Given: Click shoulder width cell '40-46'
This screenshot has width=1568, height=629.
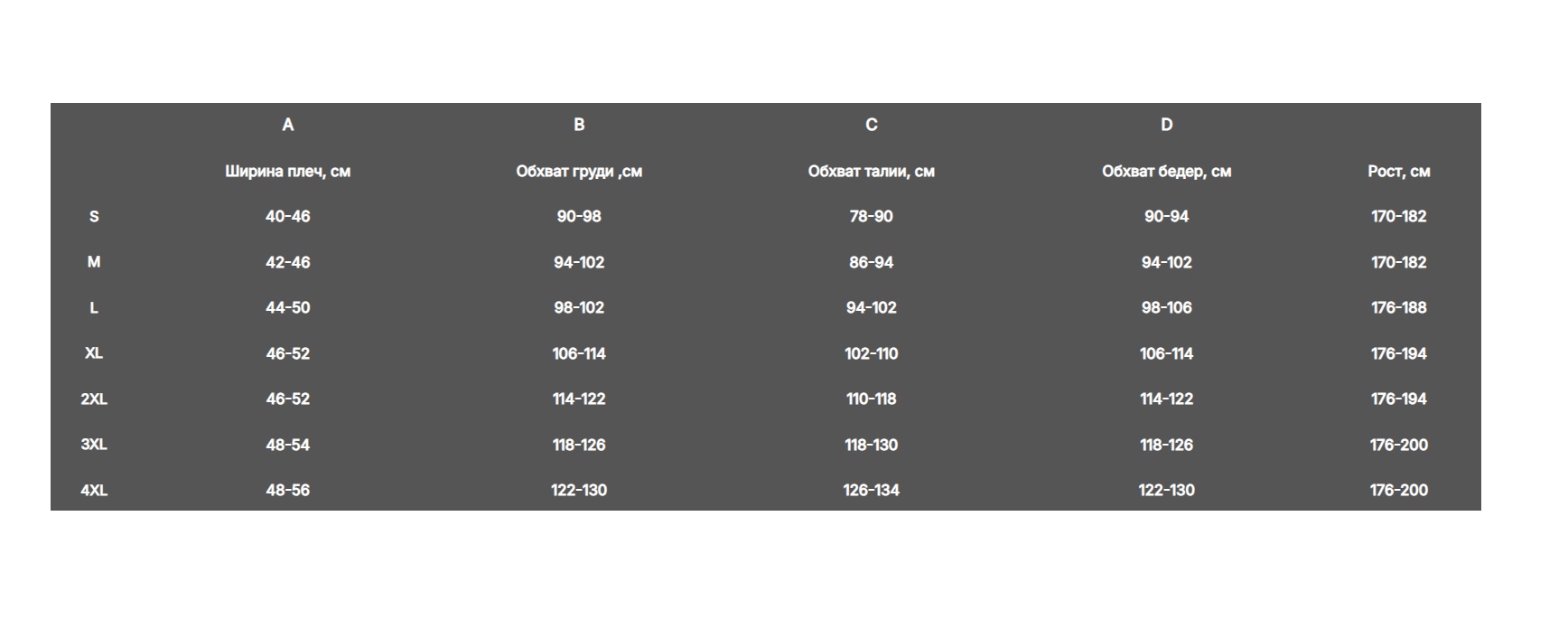Looking at the screenshot, I should coord(287,217).
